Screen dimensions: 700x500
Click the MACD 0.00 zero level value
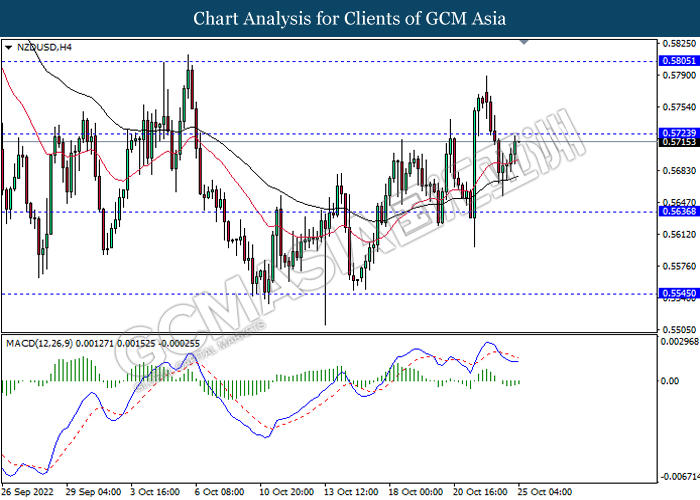[669, 381]
